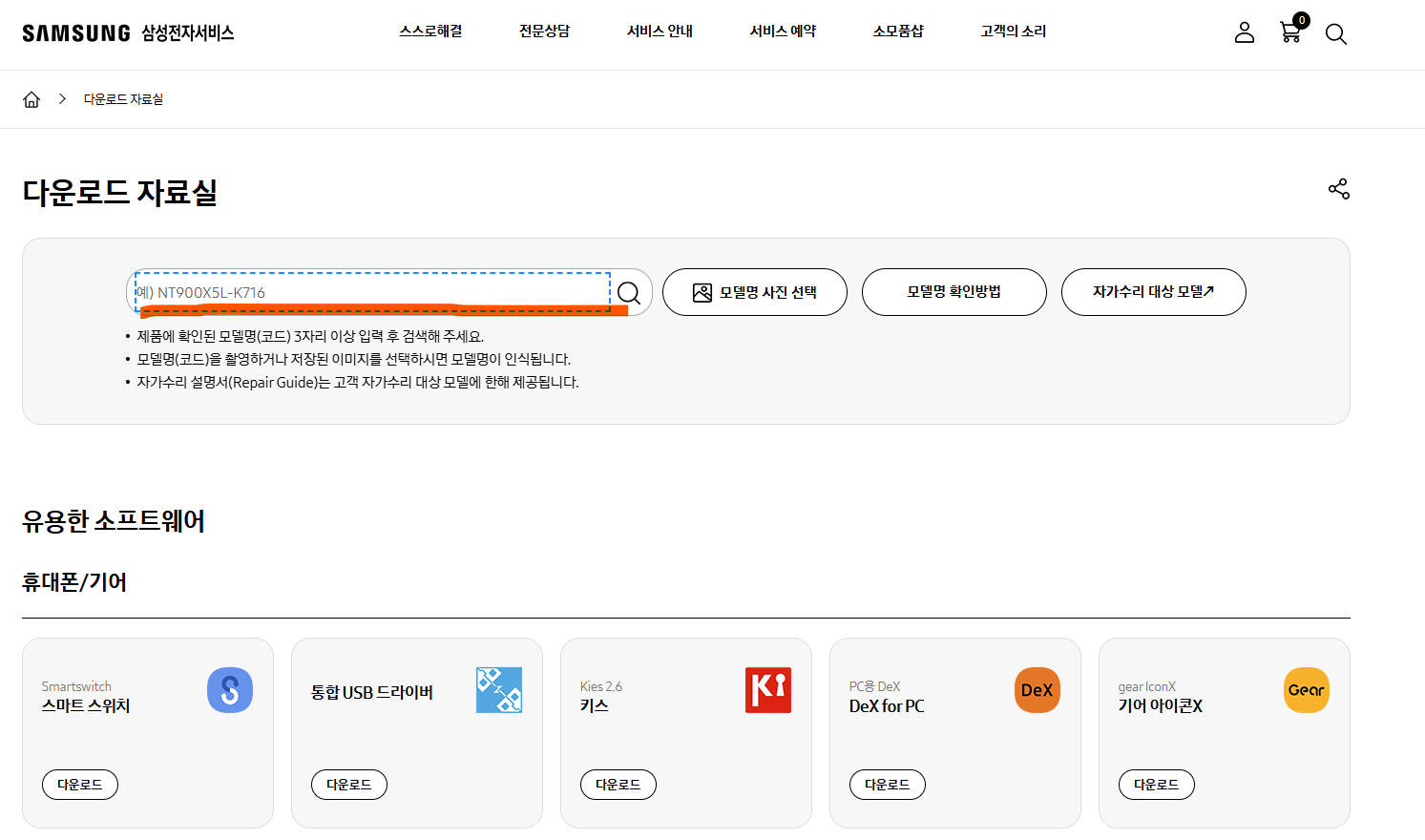The height and width of the screenshot is (840, 1425).
Task: Open the 스스로해결 menu
Action: click(430, 31)
